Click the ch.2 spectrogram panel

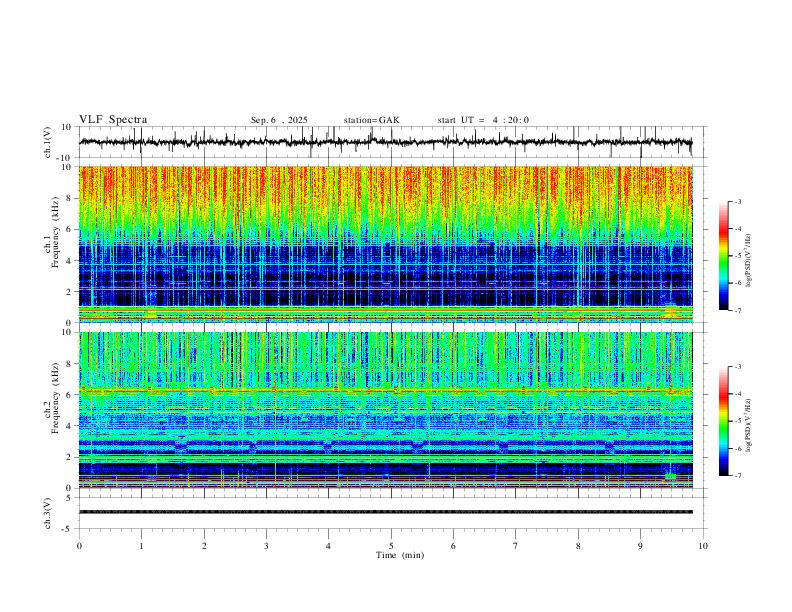pos(385,410)
